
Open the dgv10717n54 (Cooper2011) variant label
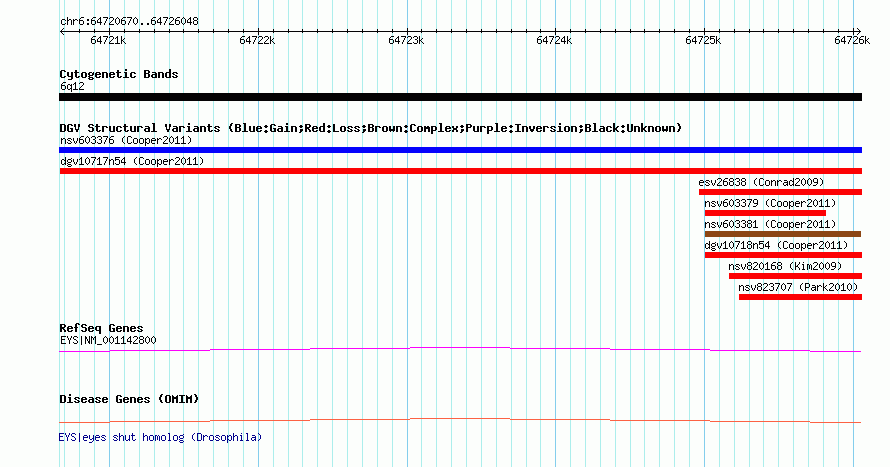pyautogui.click(x=132, y=161)
